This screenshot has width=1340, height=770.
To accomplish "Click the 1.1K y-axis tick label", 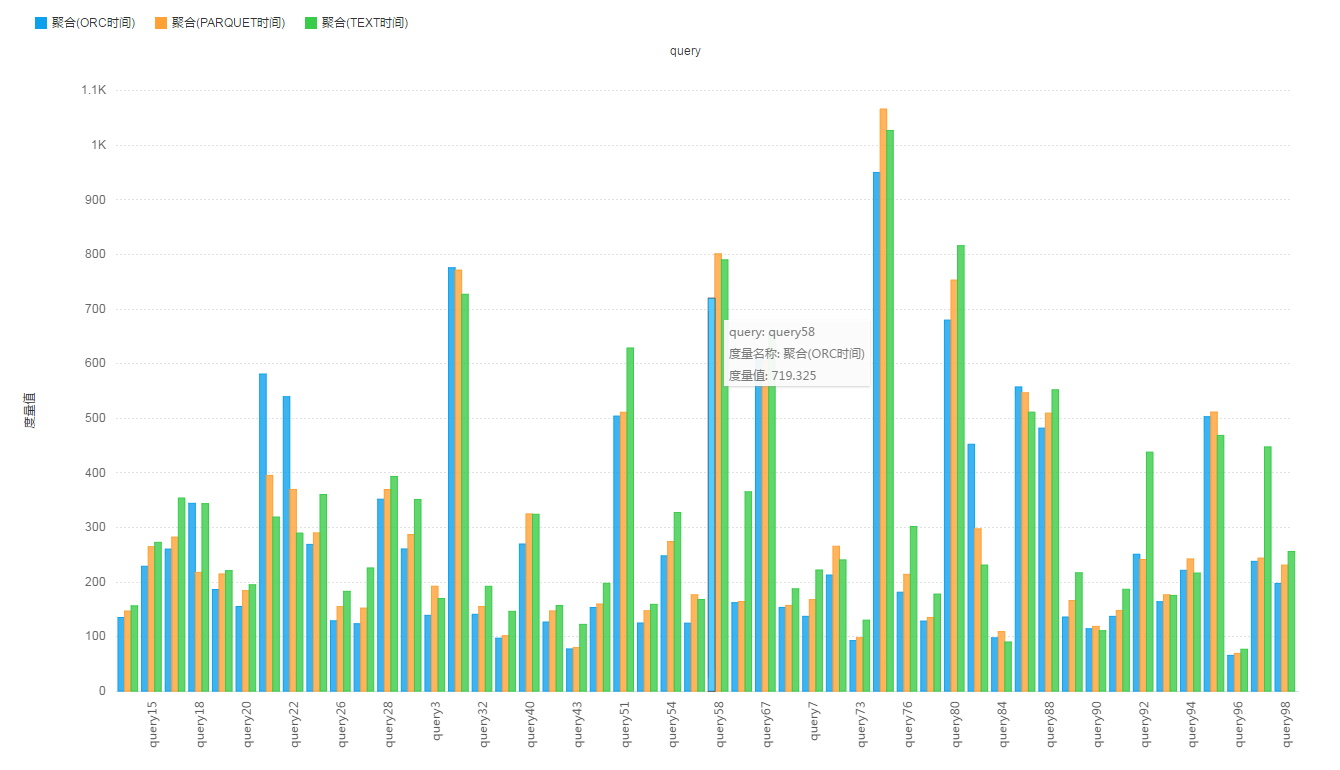I will [93, 91].
